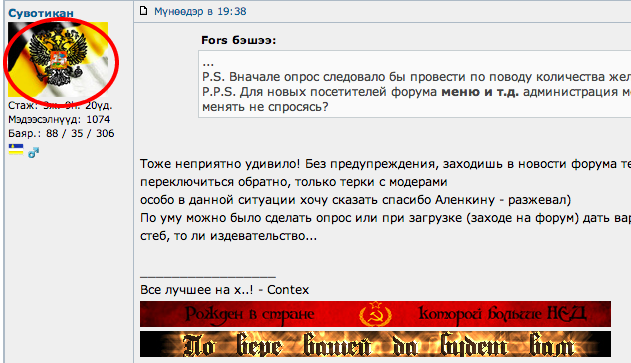
Task: Click quoted text 'менять не спросясь?'
Action: [x=265, y=107]
